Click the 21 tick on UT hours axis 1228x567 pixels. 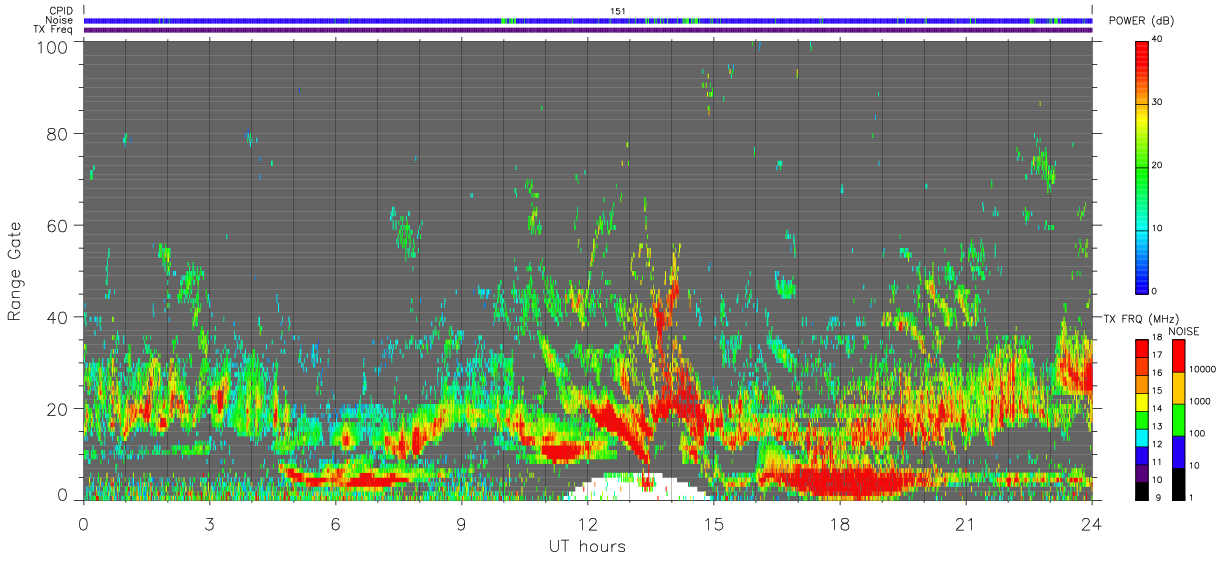coord(966,523)
